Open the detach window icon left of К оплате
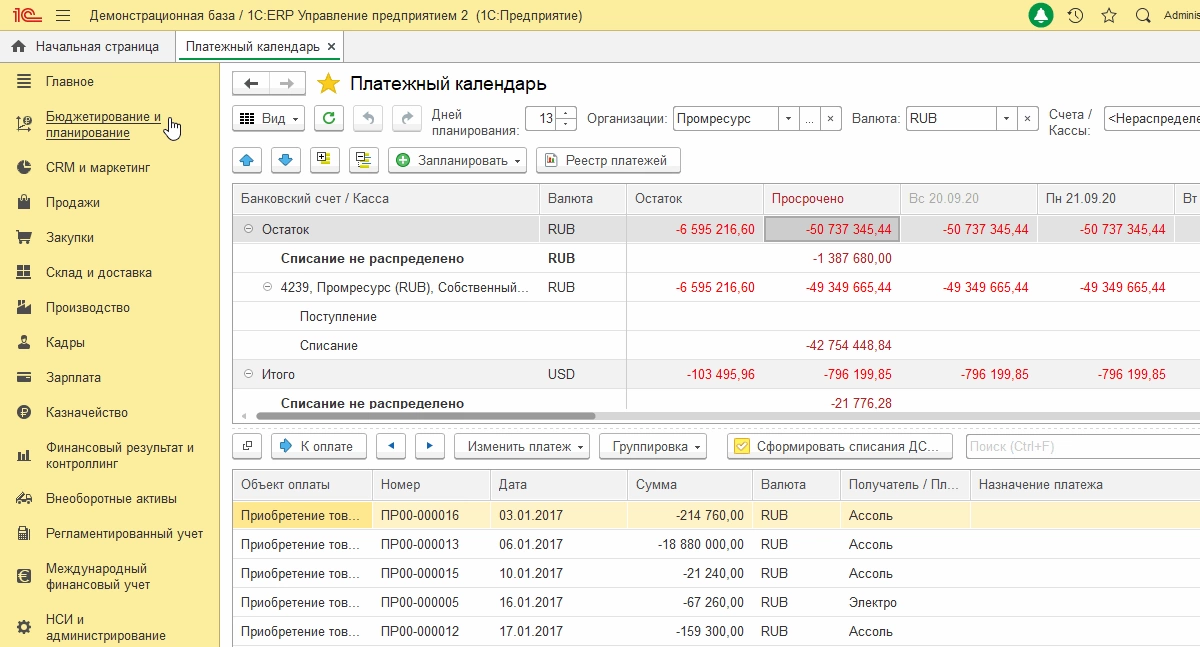 tap(248, 446)
